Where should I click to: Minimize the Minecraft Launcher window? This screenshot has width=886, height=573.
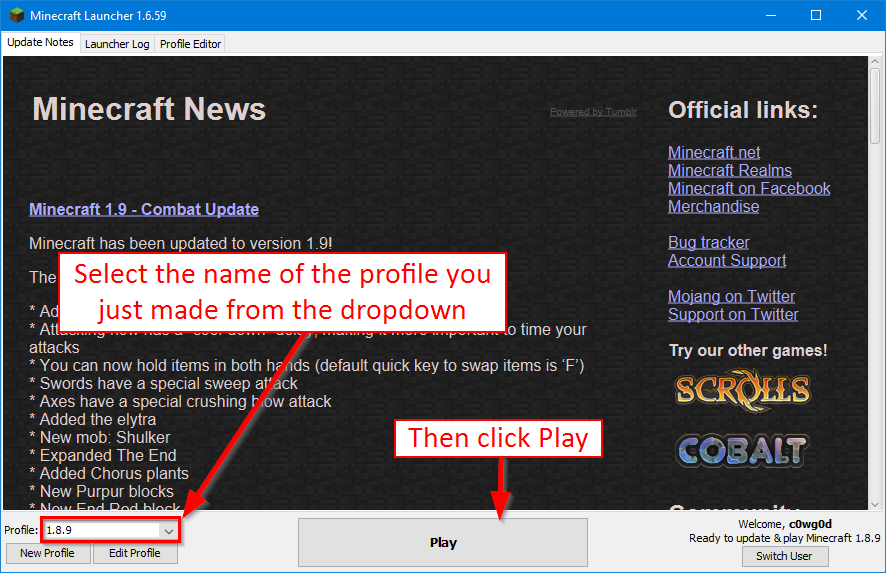(x=771, y=15)
